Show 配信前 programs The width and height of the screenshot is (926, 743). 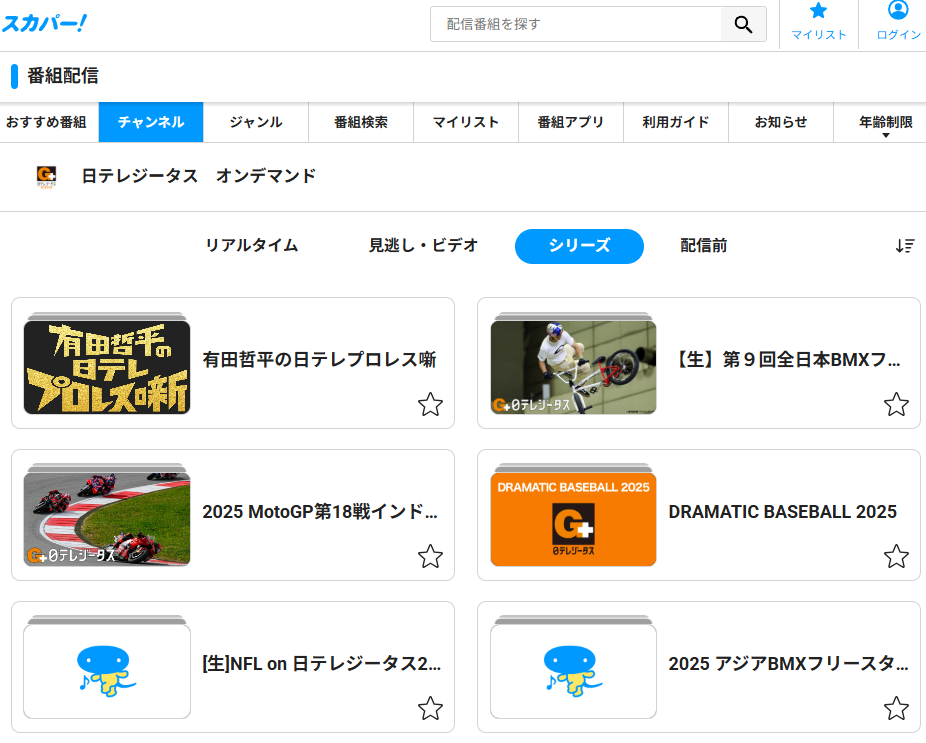click(x=703, y=246)
